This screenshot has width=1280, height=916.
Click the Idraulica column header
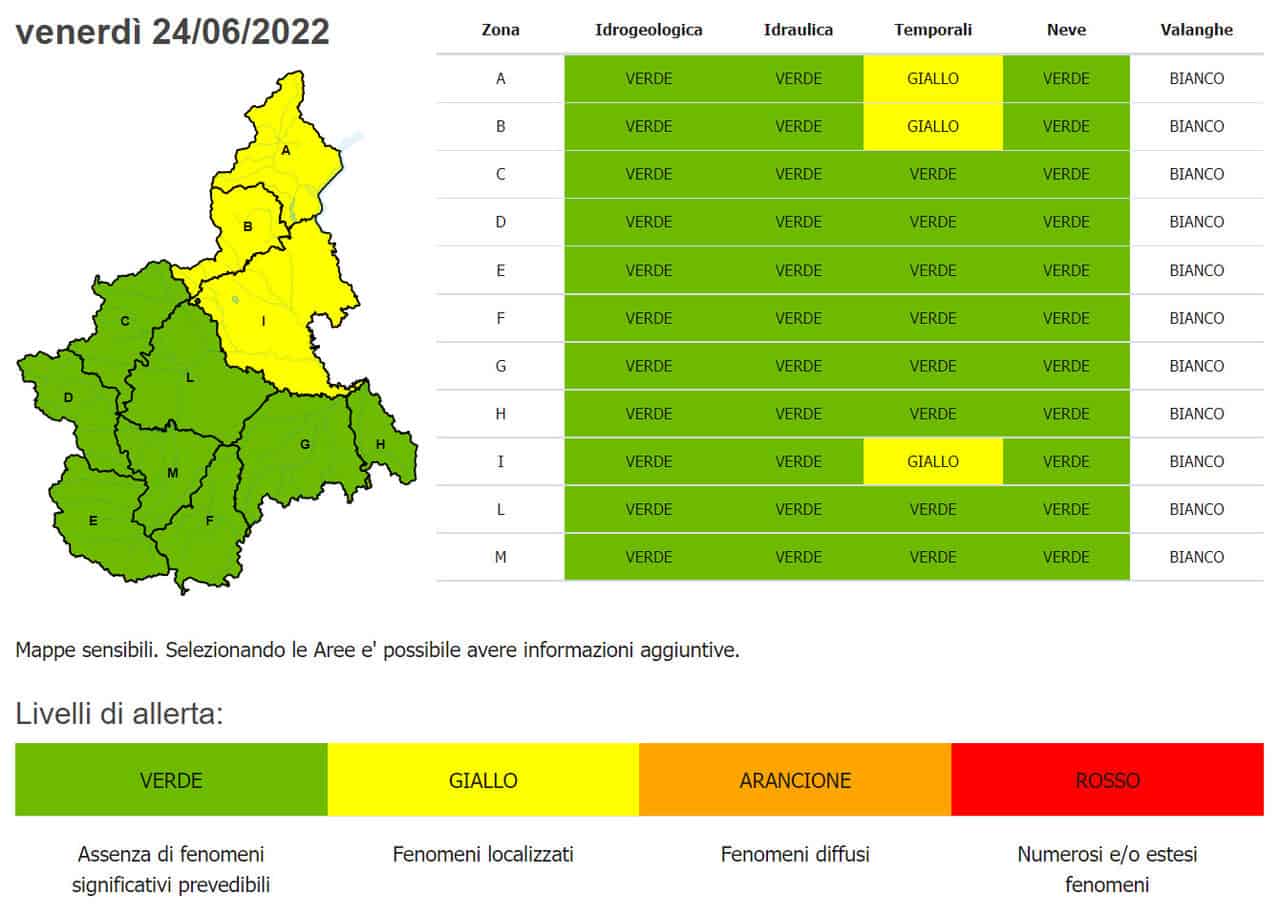point(798,30)
